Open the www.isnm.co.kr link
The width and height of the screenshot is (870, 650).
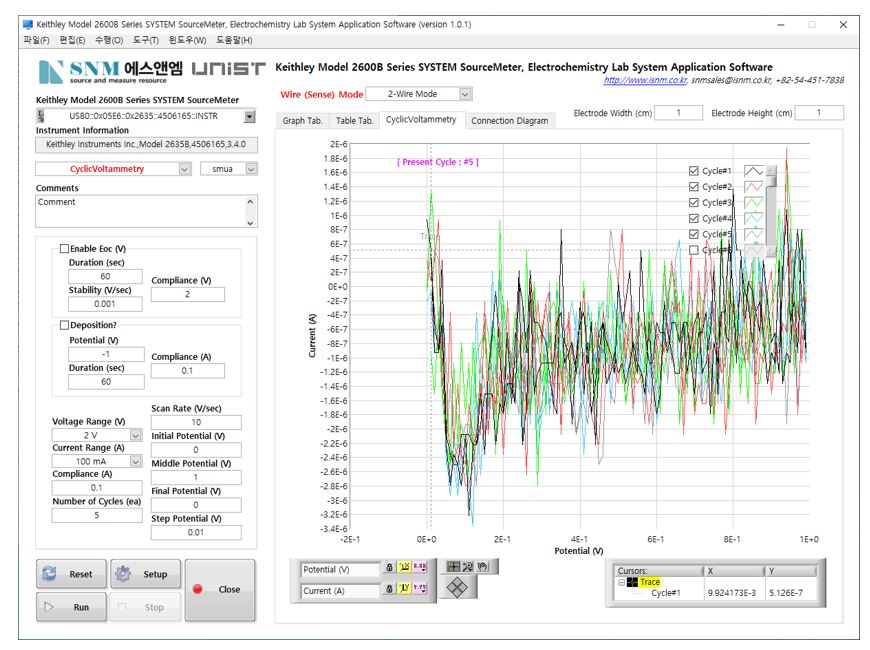[x=644, y=80]
